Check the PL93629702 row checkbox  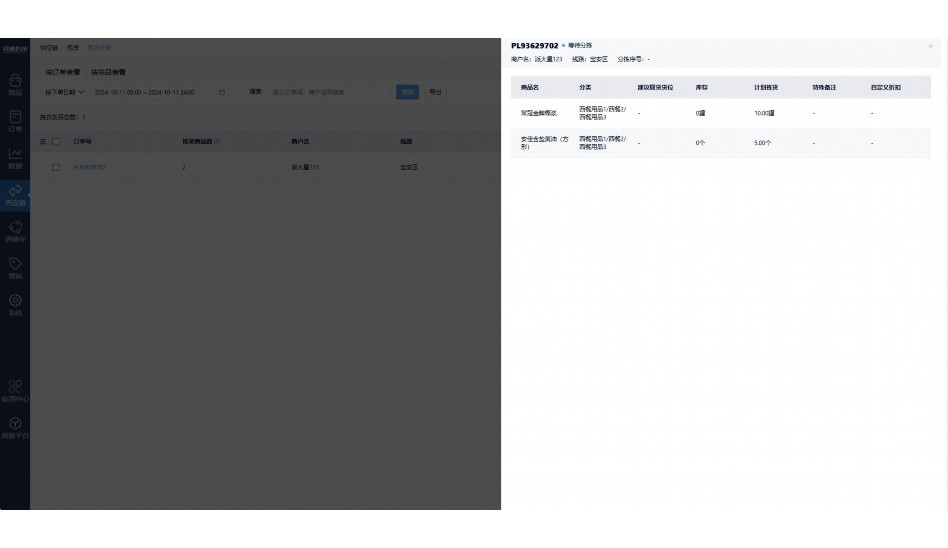(x=56, y=167)
